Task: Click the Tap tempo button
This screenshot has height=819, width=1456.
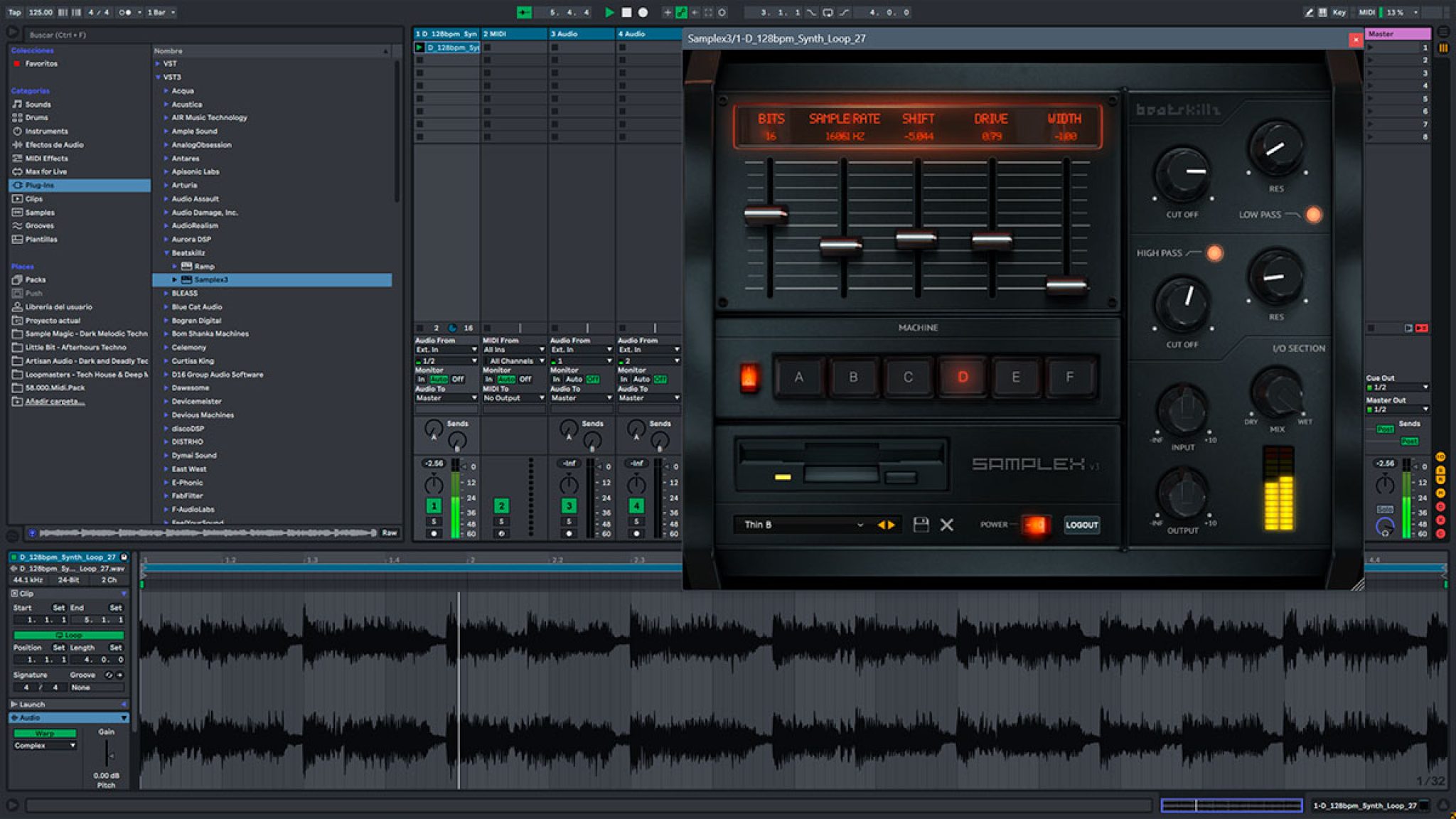Action: click(15, 12)
